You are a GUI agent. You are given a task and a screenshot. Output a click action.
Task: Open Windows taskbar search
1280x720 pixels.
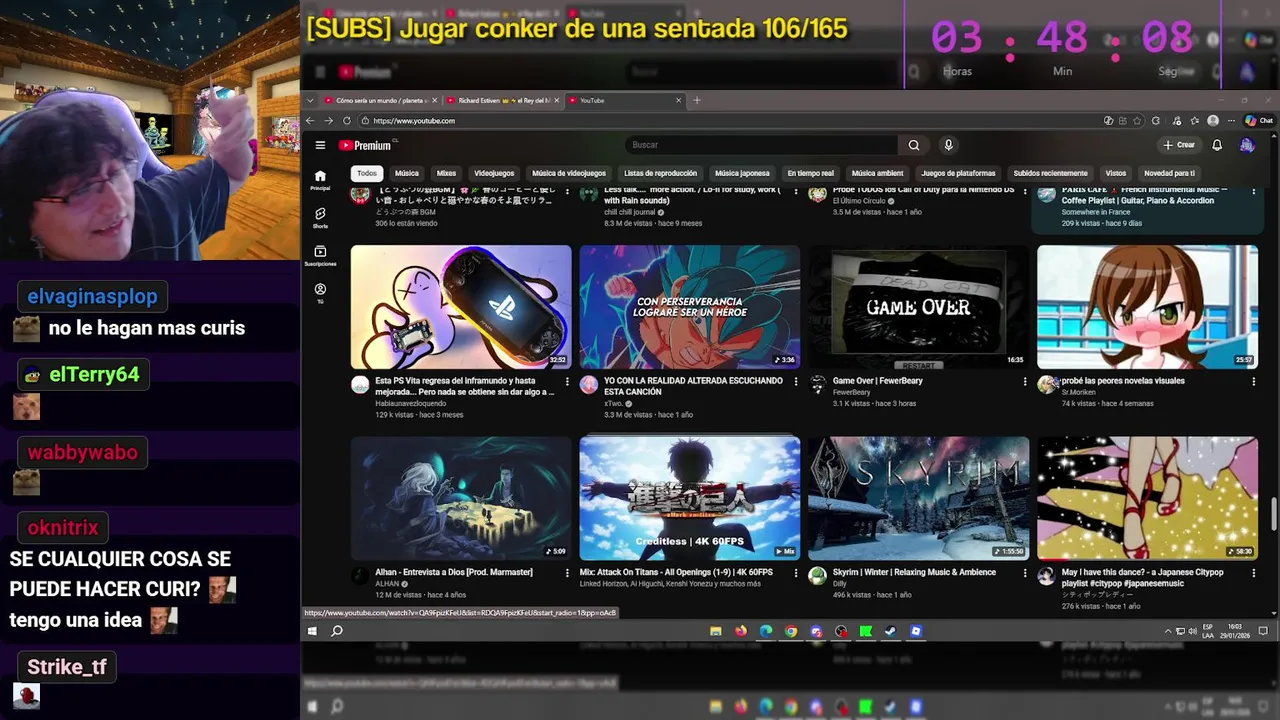coord(337,631)
